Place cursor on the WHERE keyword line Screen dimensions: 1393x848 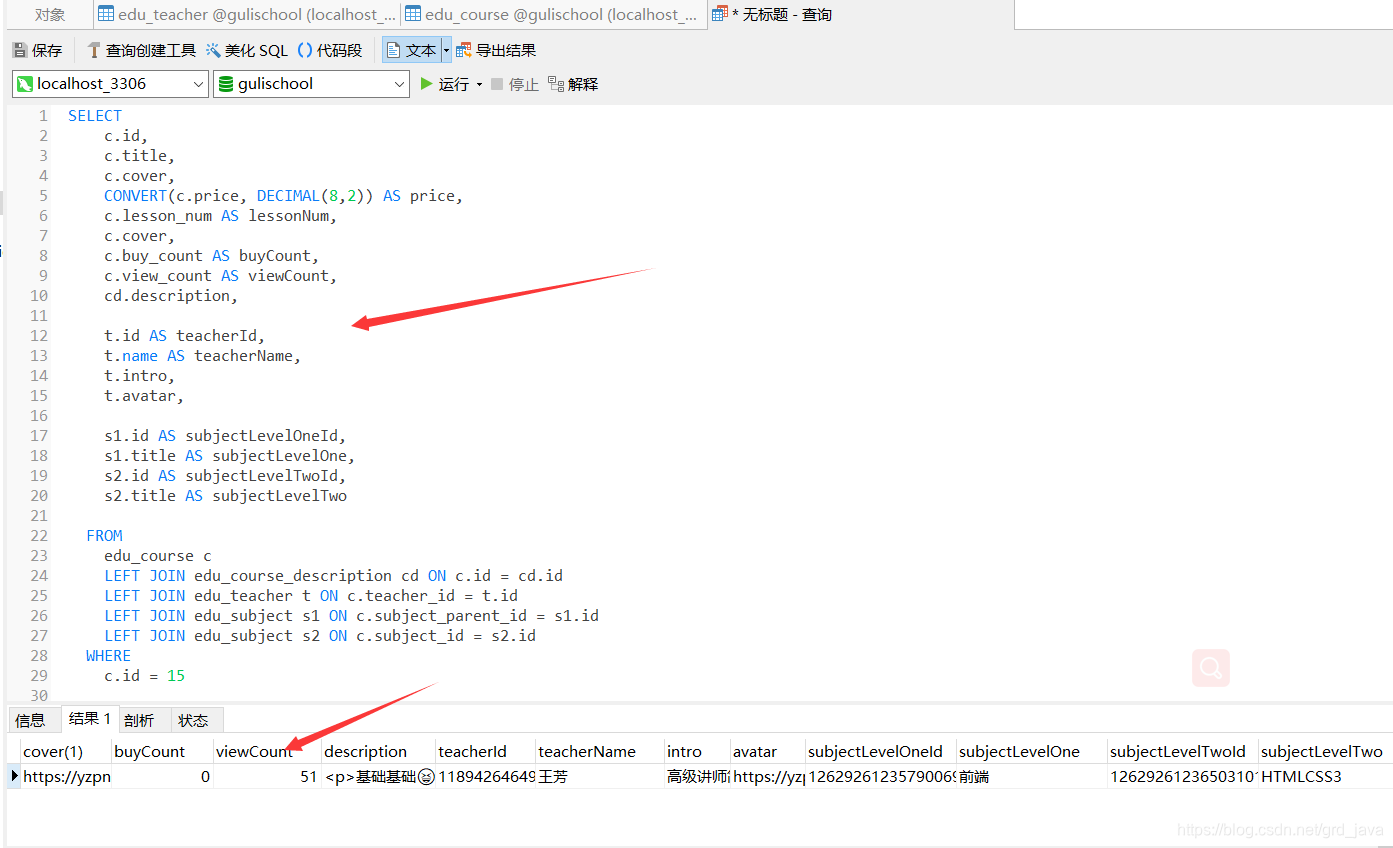(108, 656)
